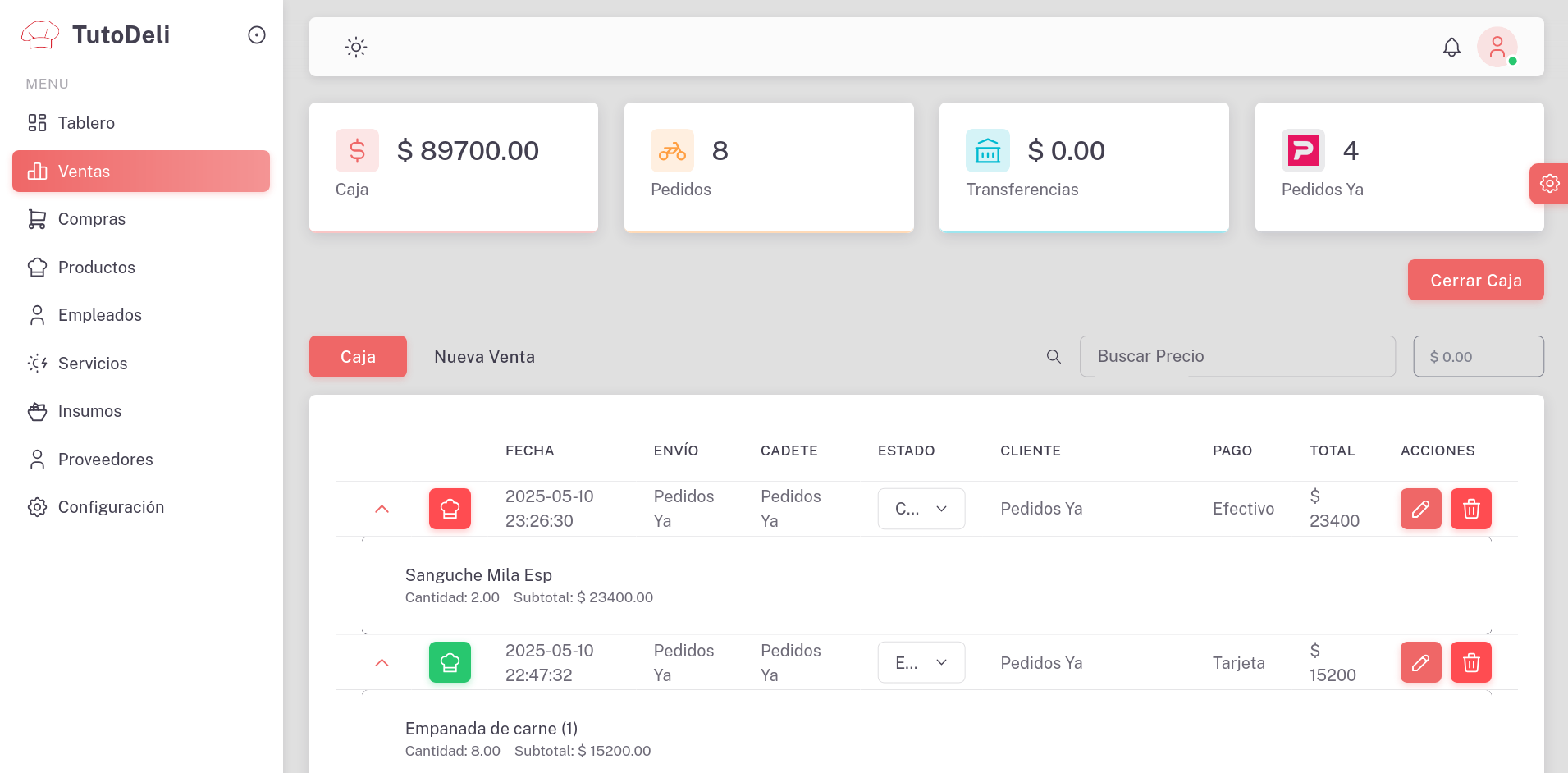The width and height of the screenshot is (1568, 773).
Task: Select the Compras cart icon in sidebar
Action: coord(37,218)
